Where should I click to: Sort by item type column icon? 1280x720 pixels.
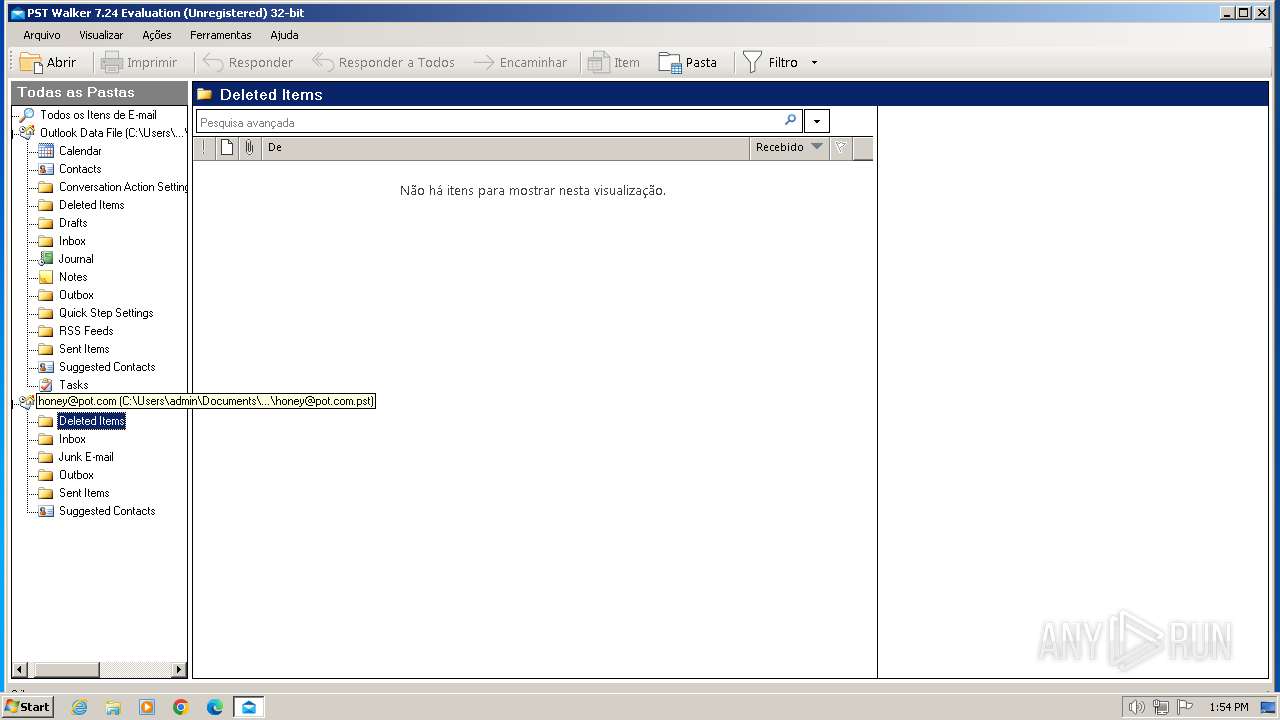click(227, 148)
